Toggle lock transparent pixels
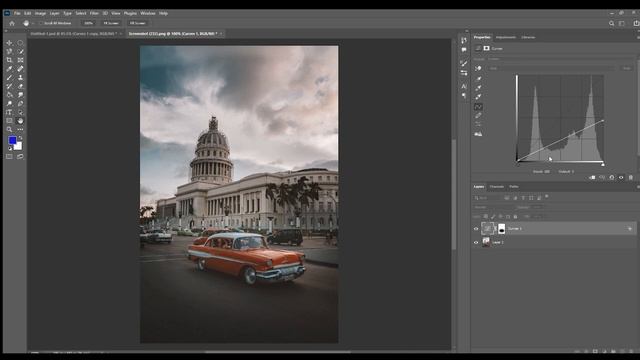The width and height of the screenshot is (640, 360). coord(486,217)
